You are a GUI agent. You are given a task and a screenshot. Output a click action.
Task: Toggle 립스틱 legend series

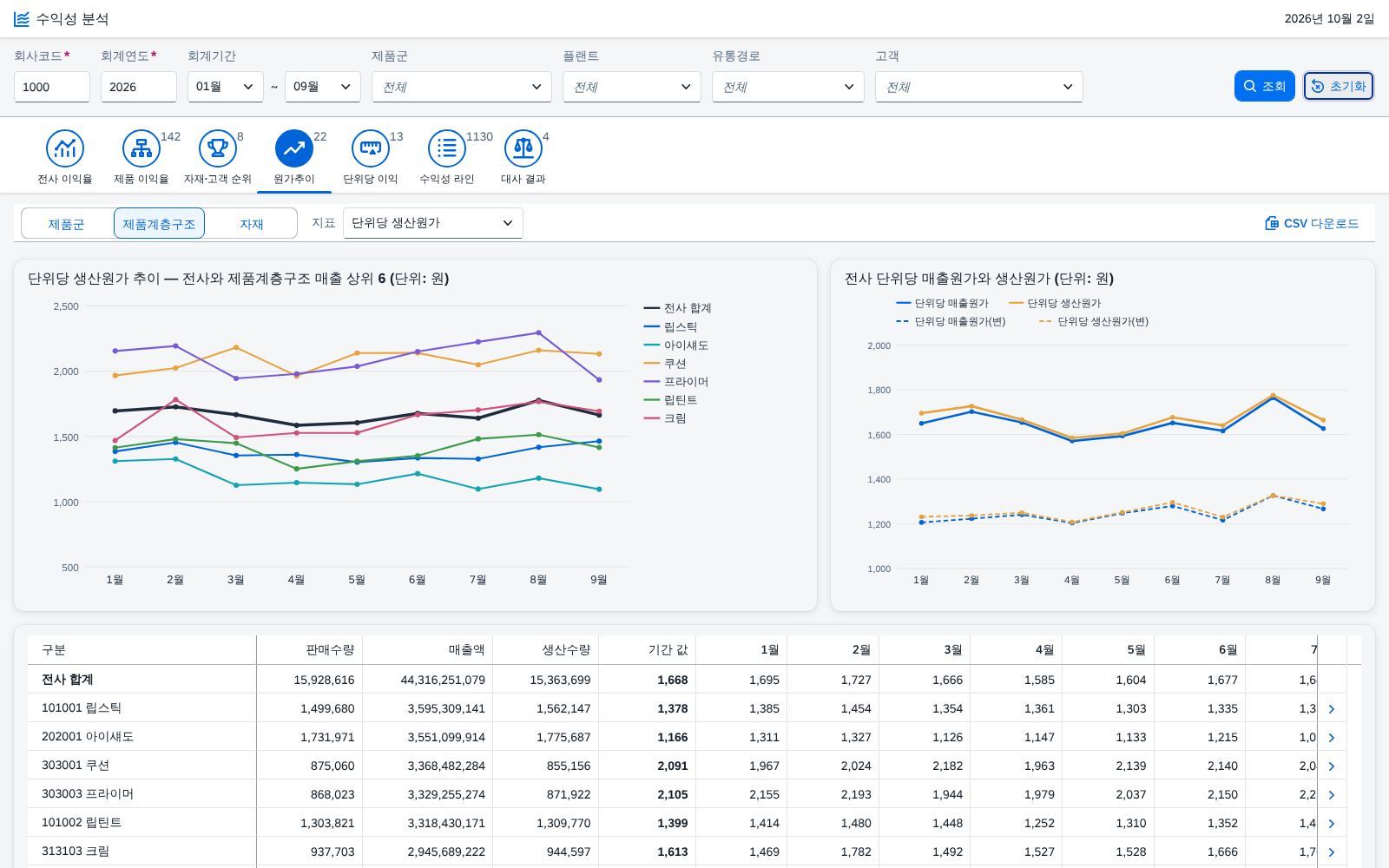(671, 326)
